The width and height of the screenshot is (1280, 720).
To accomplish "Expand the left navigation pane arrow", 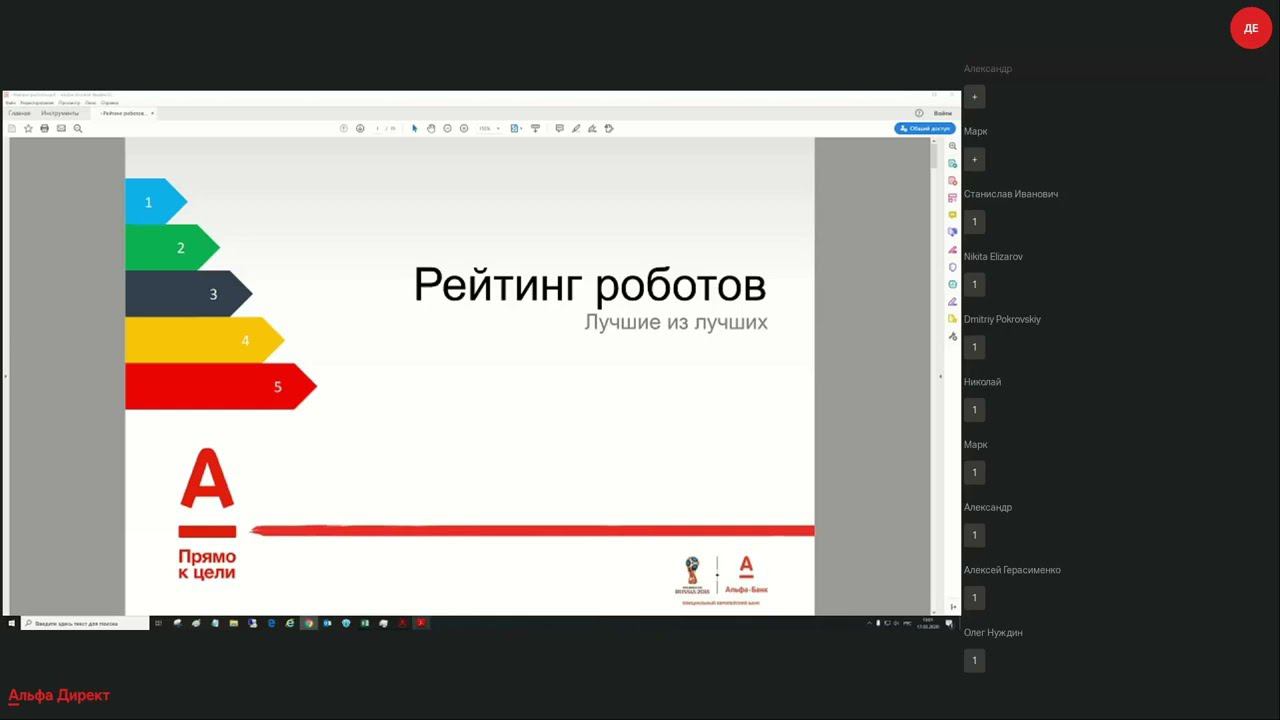I will [x=5, y=376].
